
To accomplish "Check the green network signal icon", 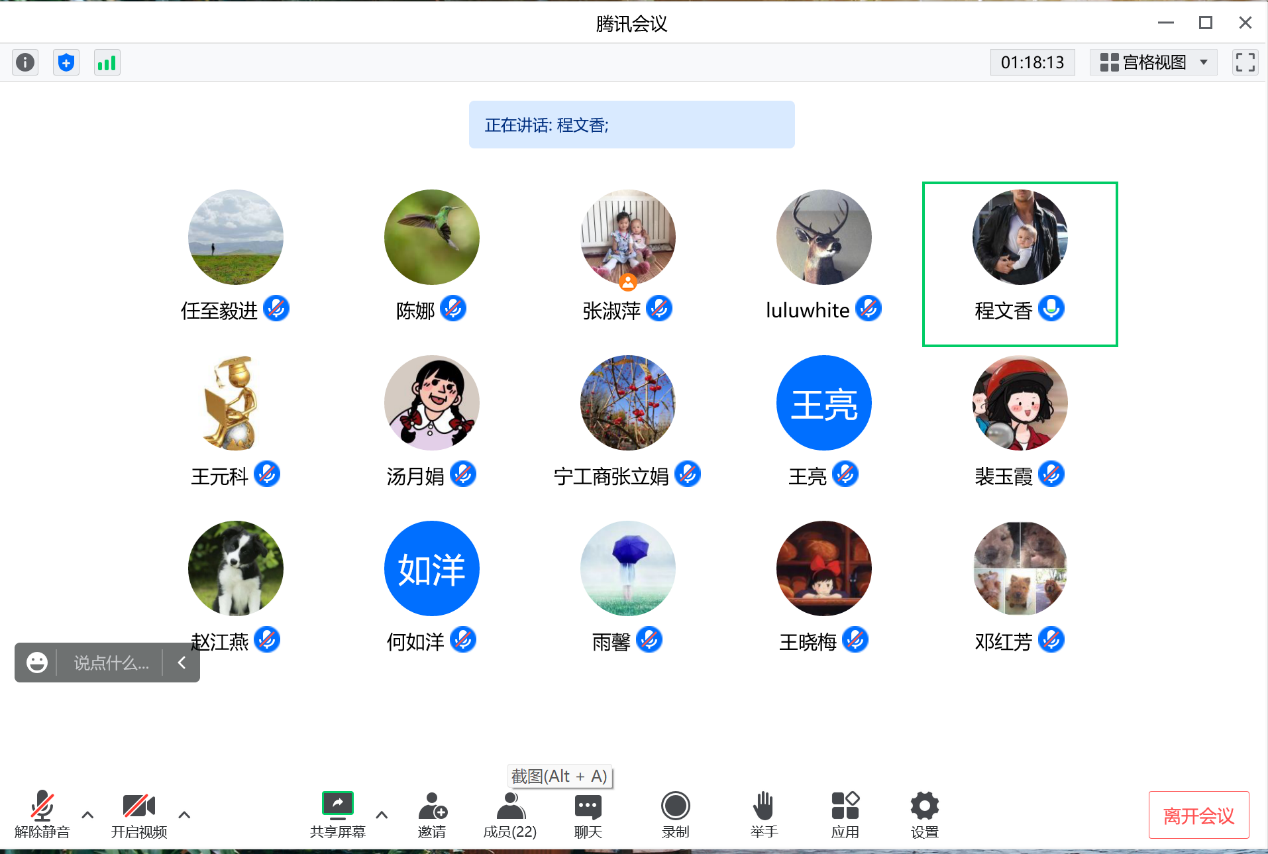I will [106, 63].
